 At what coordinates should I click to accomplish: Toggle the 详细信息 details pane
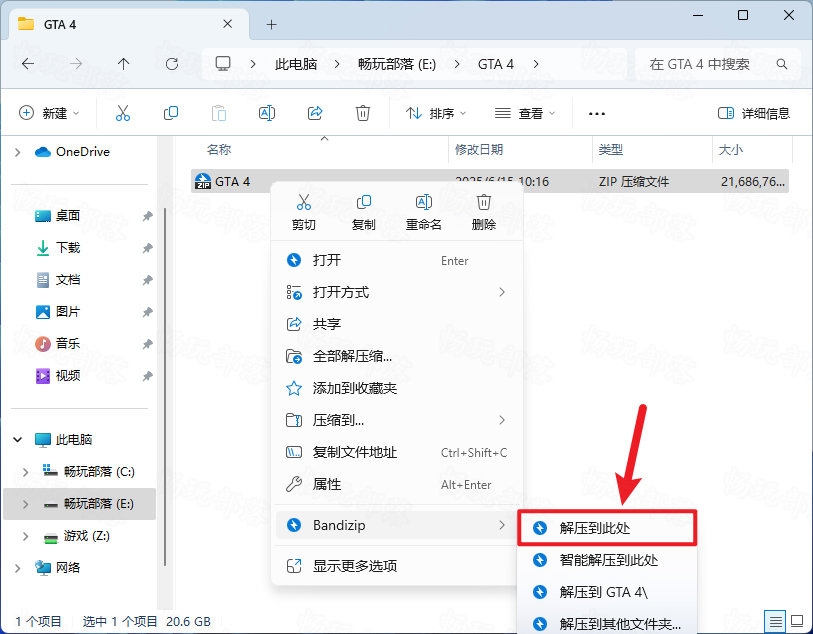click(753, 113)
